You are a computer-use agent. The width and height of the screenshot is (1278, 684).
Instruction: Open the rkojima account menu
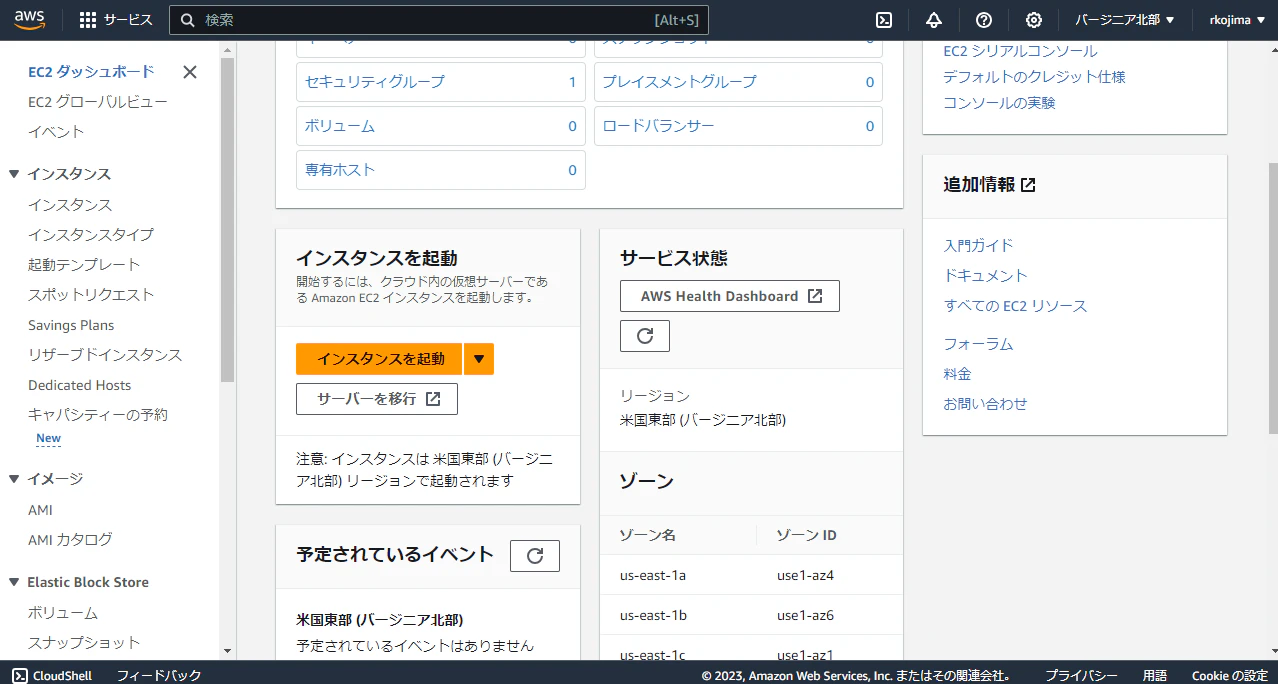[1236, 20]
